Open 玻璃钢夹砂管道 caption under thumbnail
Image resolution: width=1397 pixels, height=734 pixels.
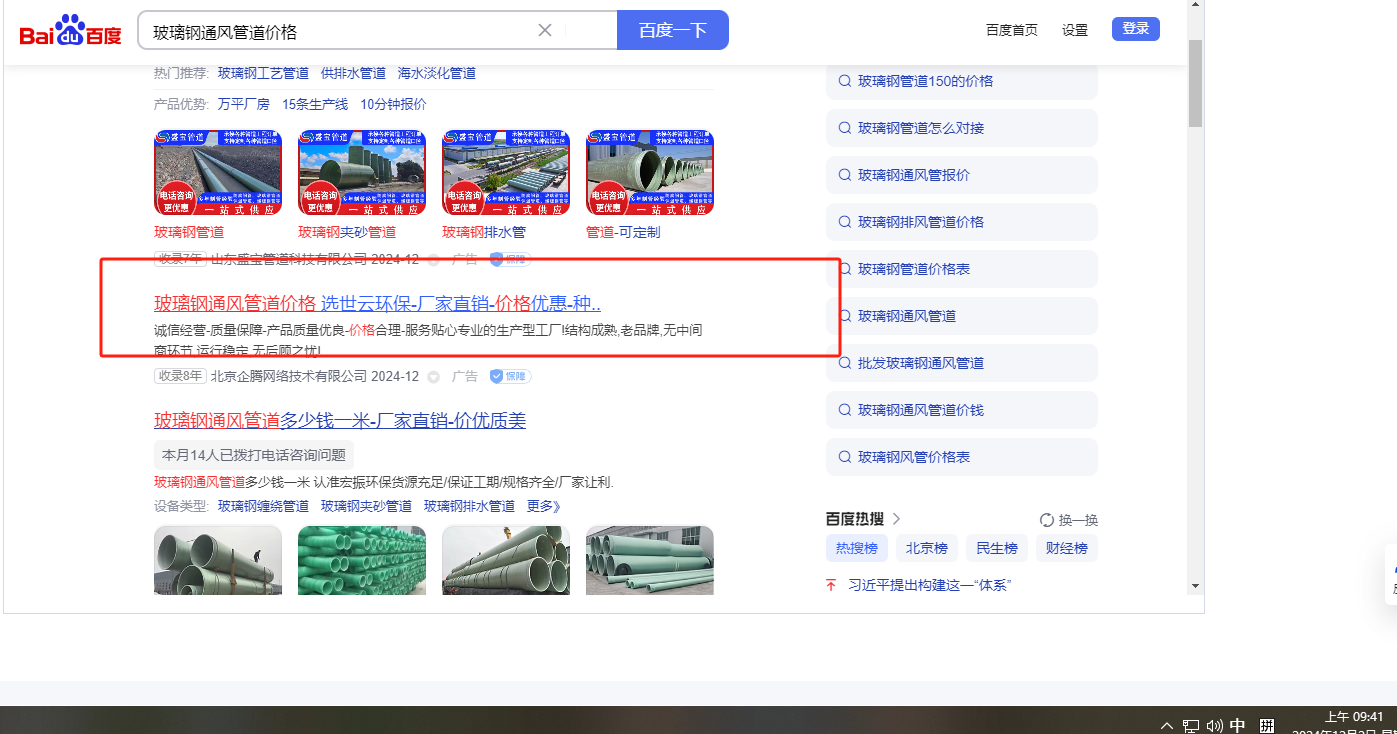click(347, 232)
